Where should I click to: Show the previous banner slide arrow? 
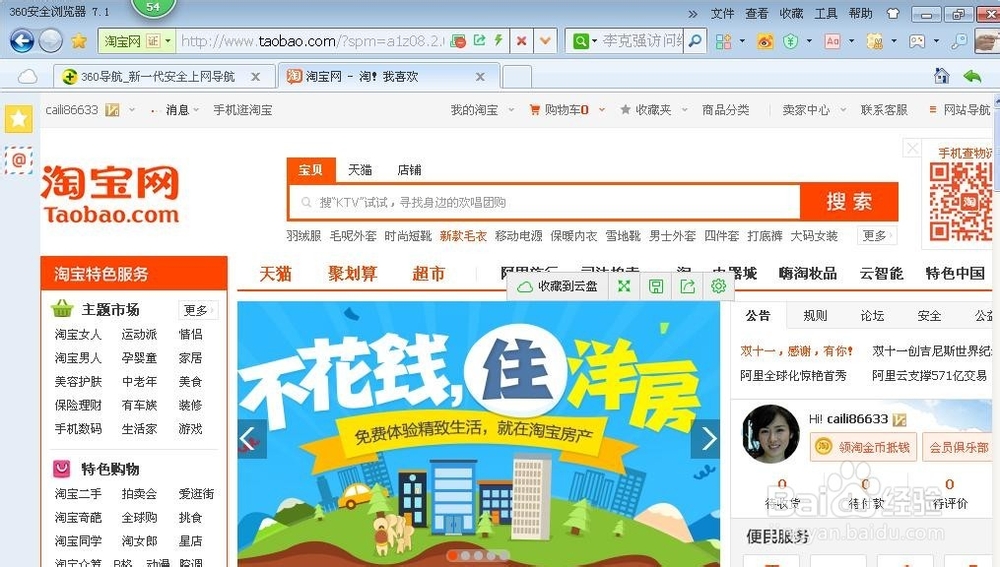(x=251, y=439)
